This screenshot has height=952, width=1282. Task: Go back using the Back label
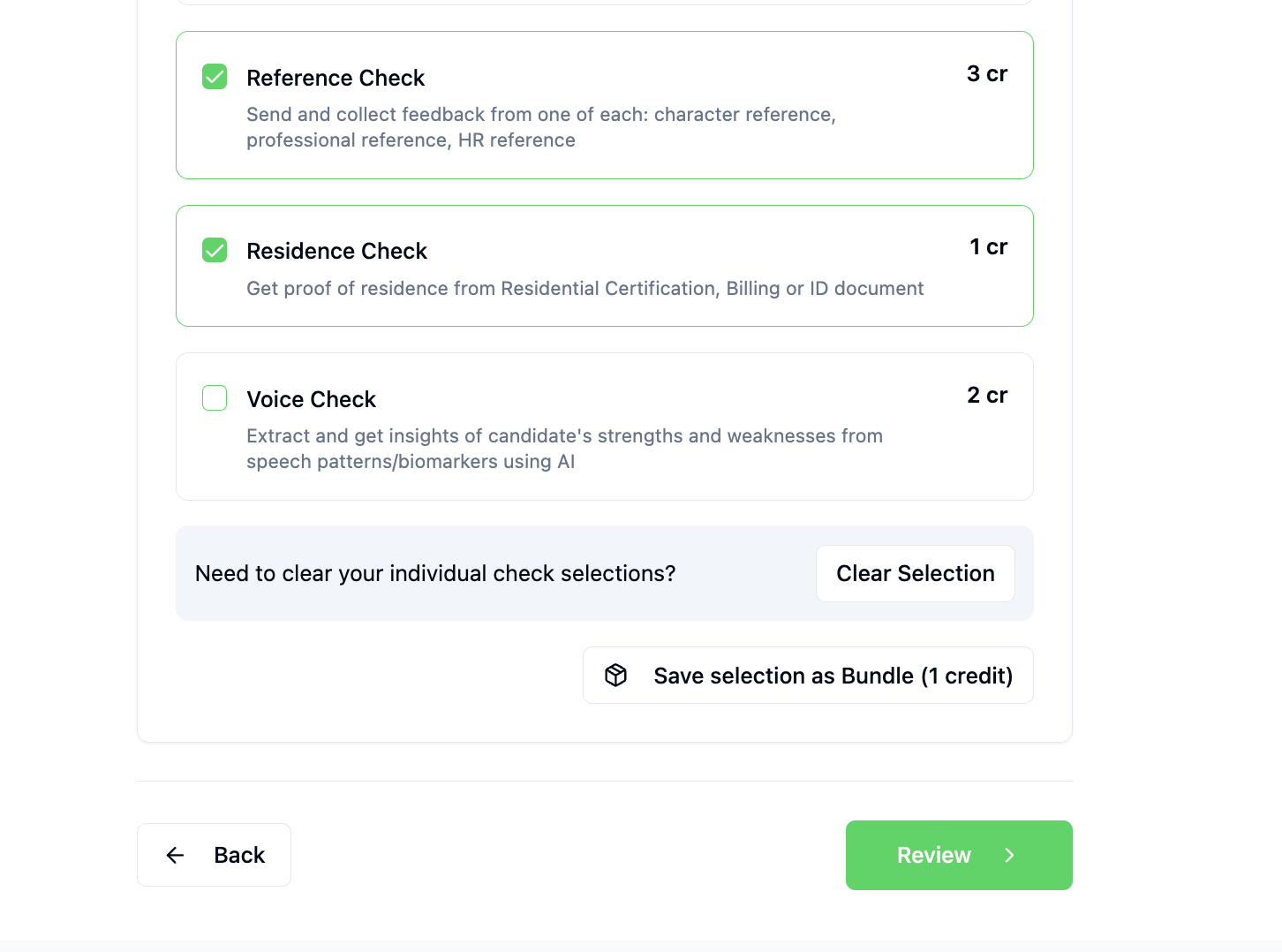coord(239,855)
